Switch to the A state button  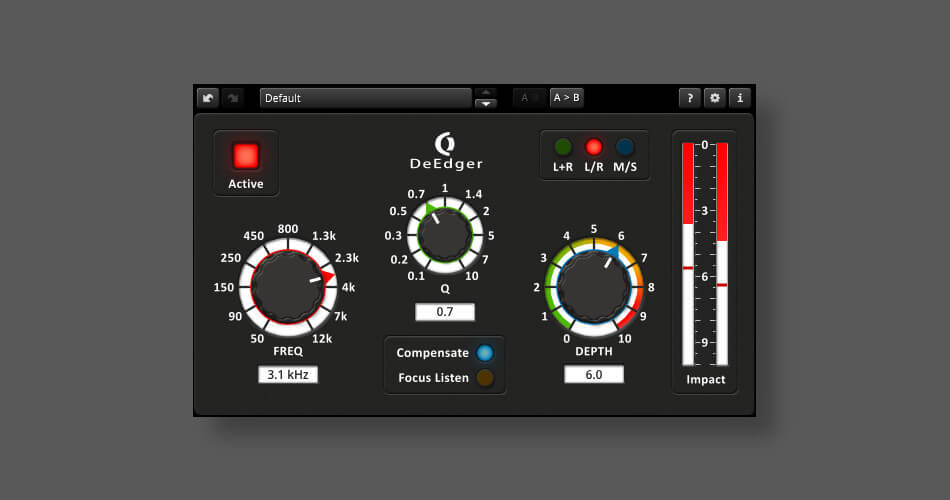(x=528, y=98)
